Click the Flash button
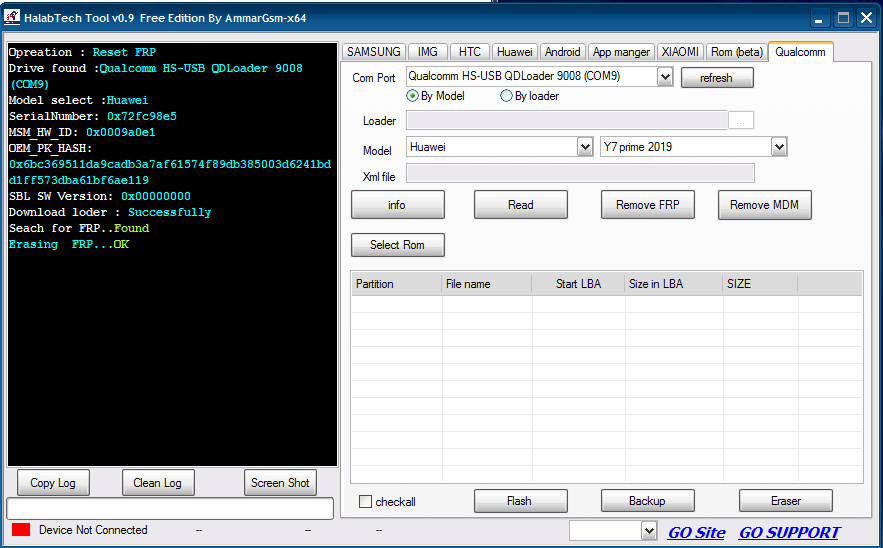Viewport: 883px width, 548px height. (x=520, y=501)
